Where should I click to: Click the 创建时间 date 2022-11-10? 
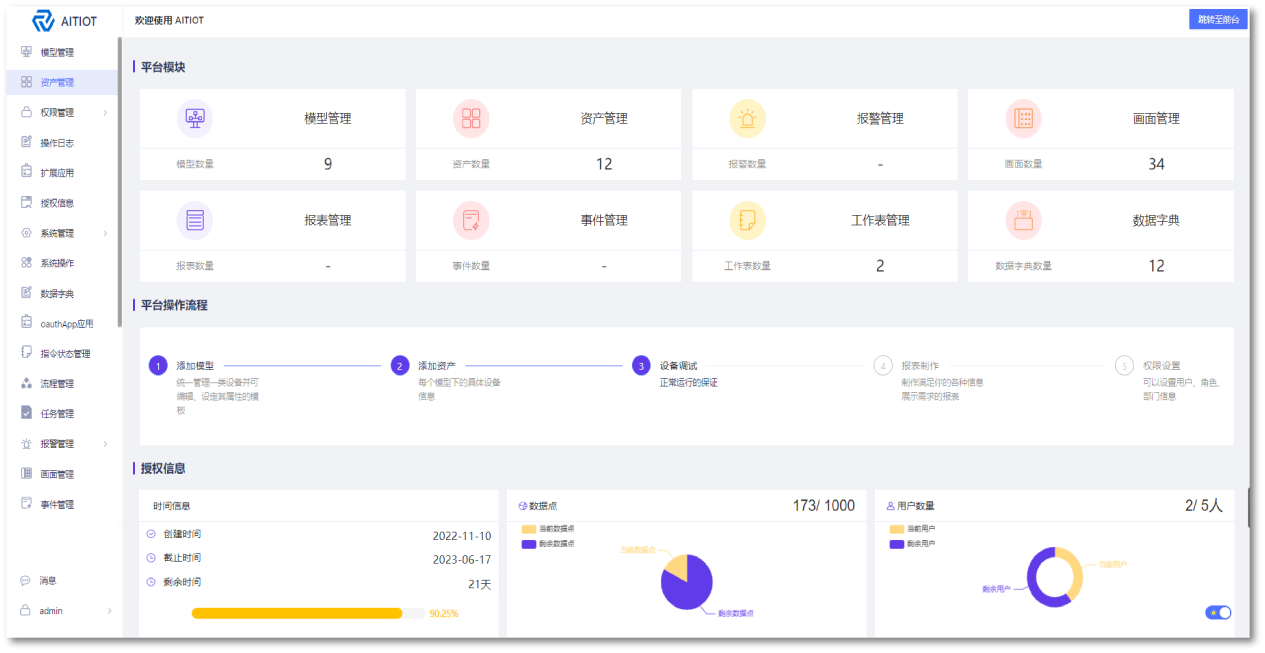point(462,535)
